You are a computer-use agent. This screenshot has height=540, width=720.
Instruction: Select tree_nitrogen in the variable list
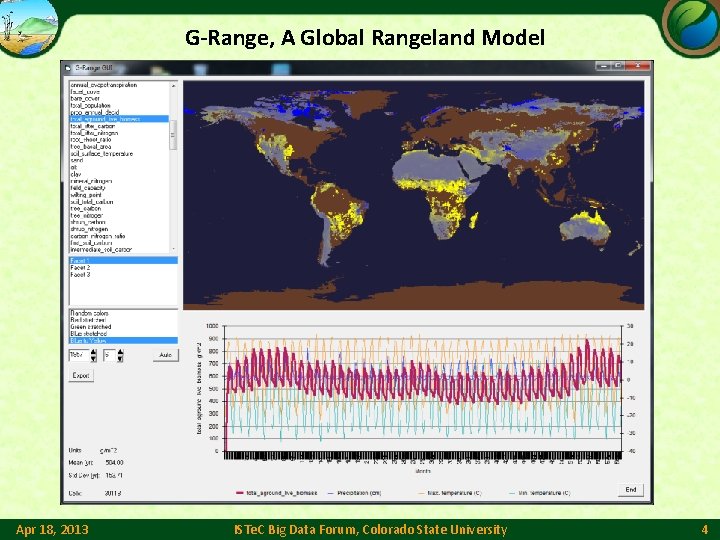click(87, 215)
